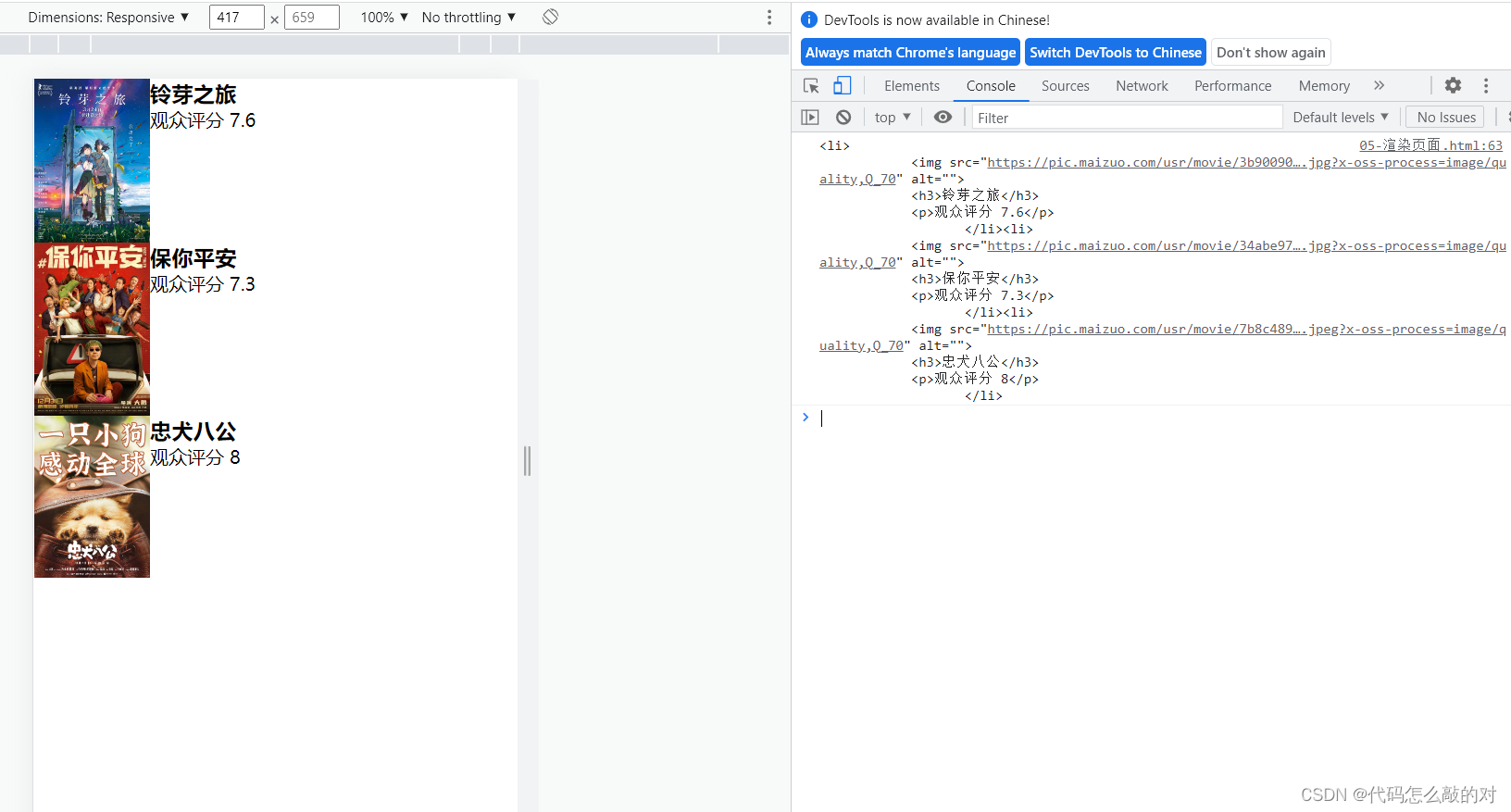The image size is (1511, 812).
Task: Switch to the Console tab
Action: [x=991, y=86]
